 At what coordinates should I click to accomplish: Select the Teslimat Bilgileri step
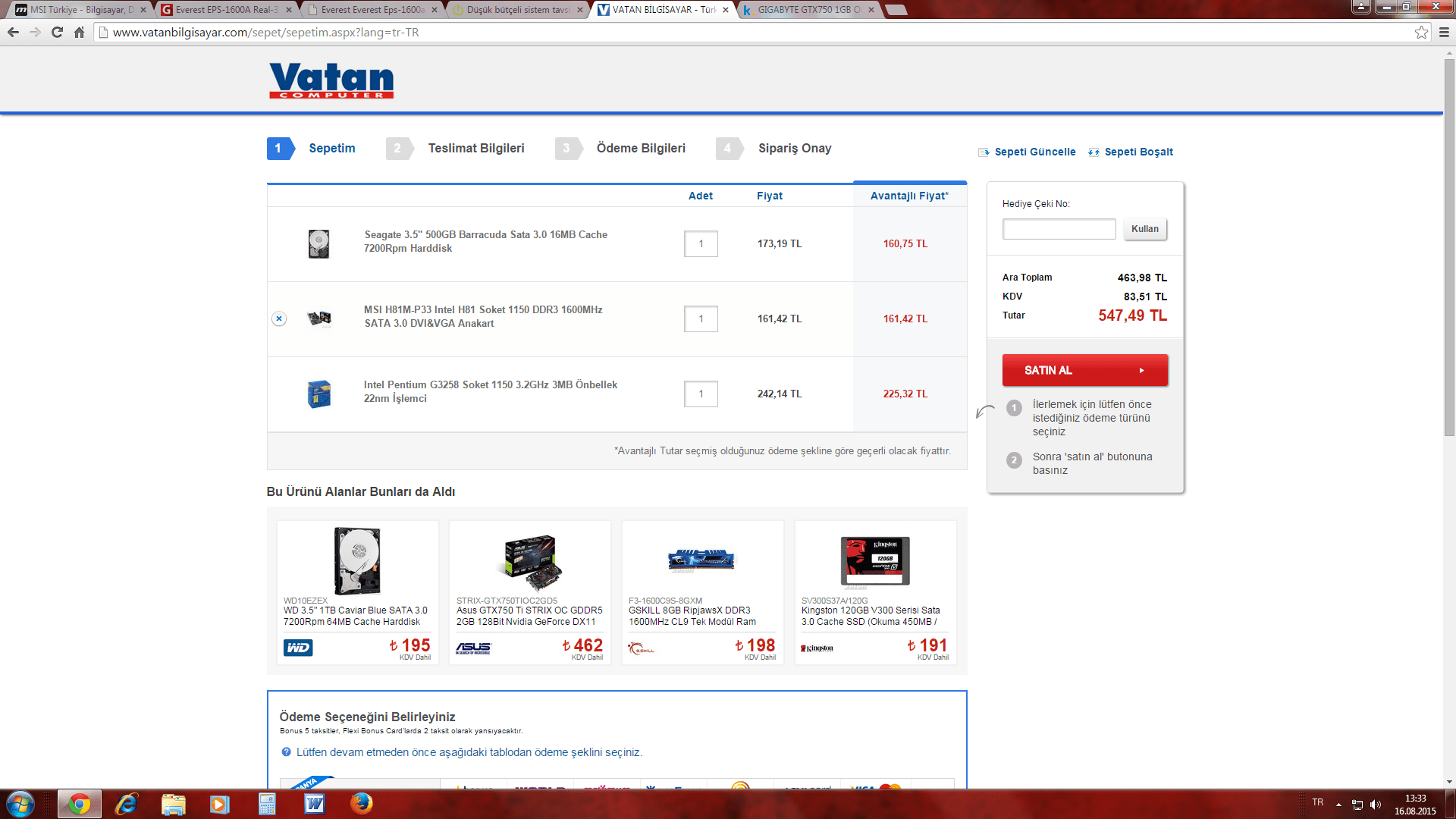475,148
